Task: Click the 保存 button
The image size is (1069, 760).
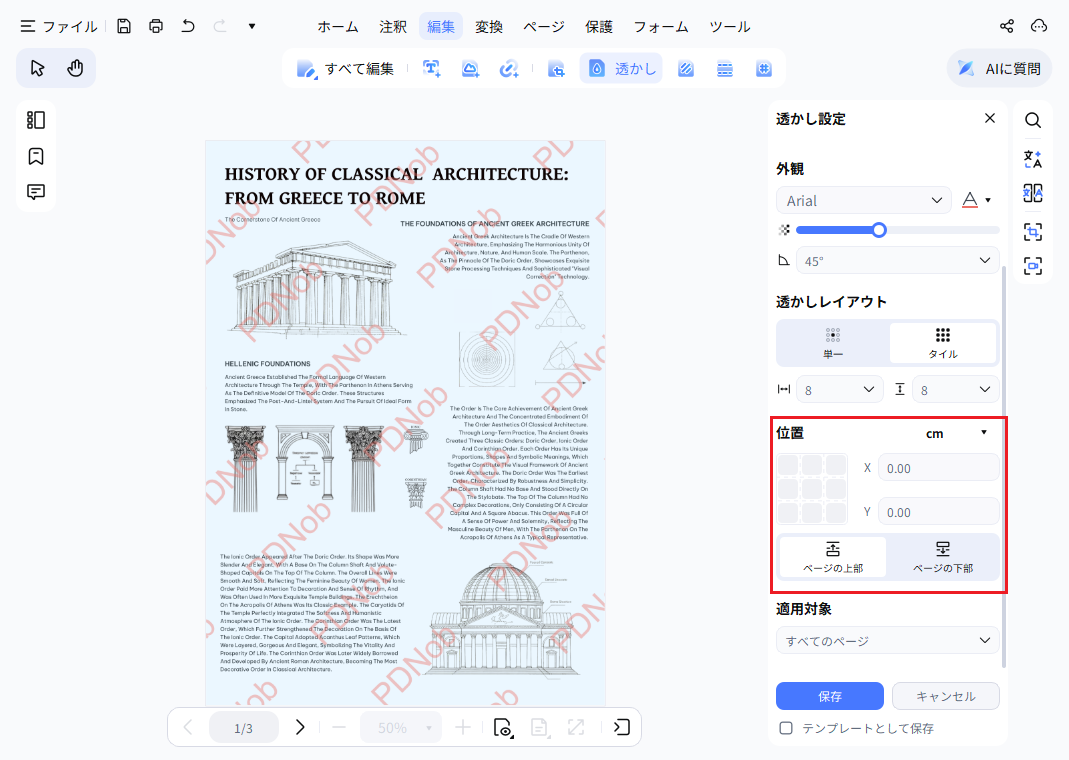Action: pyautogui.click(x=830, y=696)
